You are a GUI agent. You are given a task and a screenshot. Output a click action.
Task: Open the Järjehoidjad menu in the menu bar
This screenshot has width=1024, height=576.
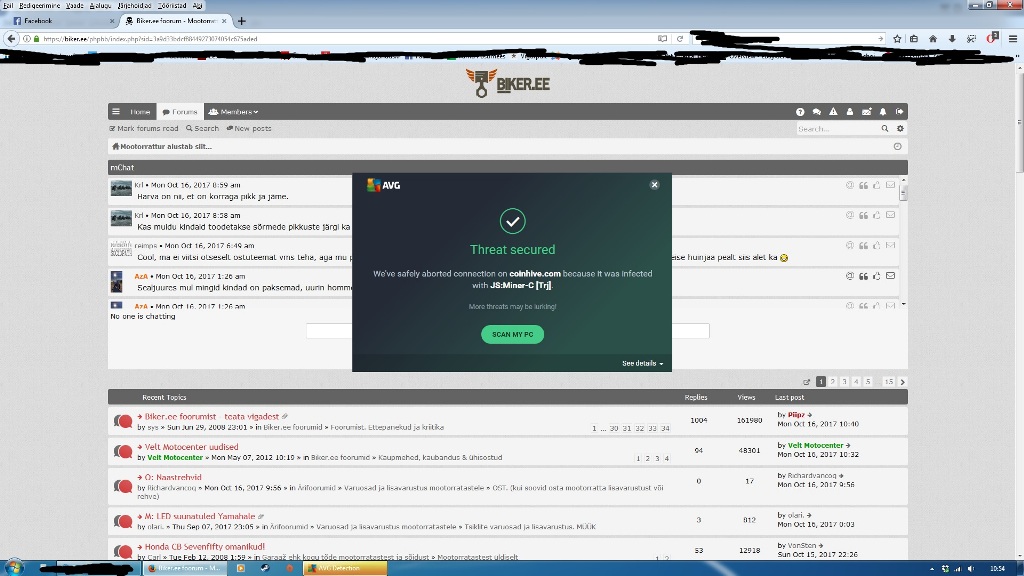[x=134, y=5]
